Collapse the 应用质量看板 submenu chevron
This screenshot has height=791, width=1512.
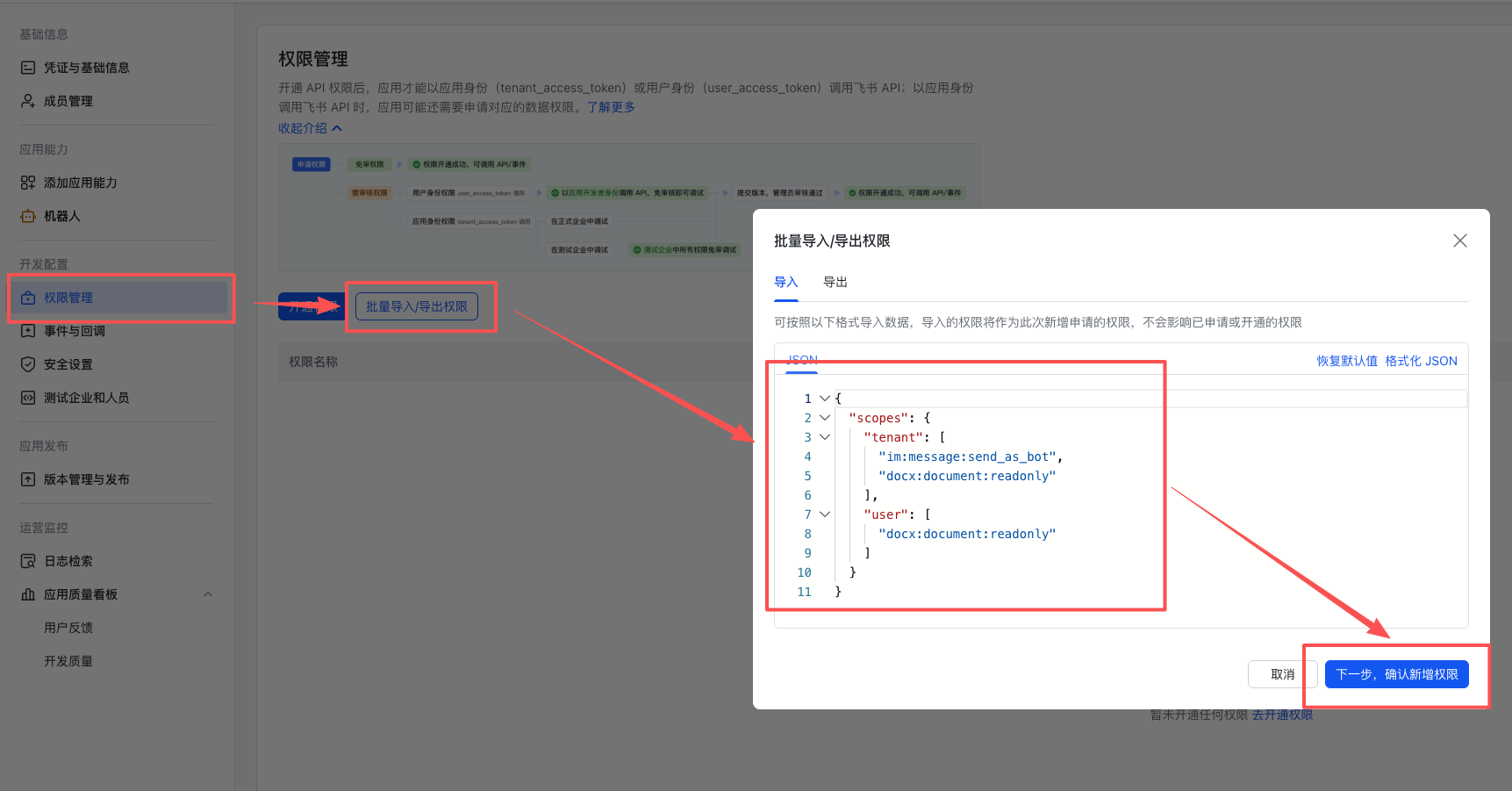pyautogui.click(x=208, y=594)
